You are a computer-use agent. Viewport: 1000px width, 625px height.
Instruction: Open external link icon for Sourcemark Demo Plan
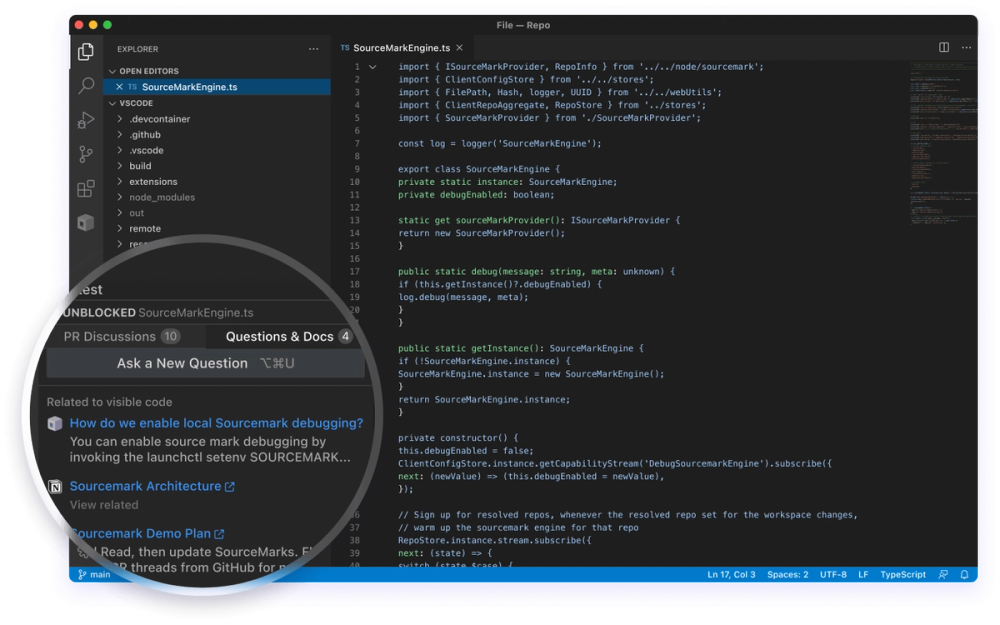pyautogui.click(x=219, y=534)
